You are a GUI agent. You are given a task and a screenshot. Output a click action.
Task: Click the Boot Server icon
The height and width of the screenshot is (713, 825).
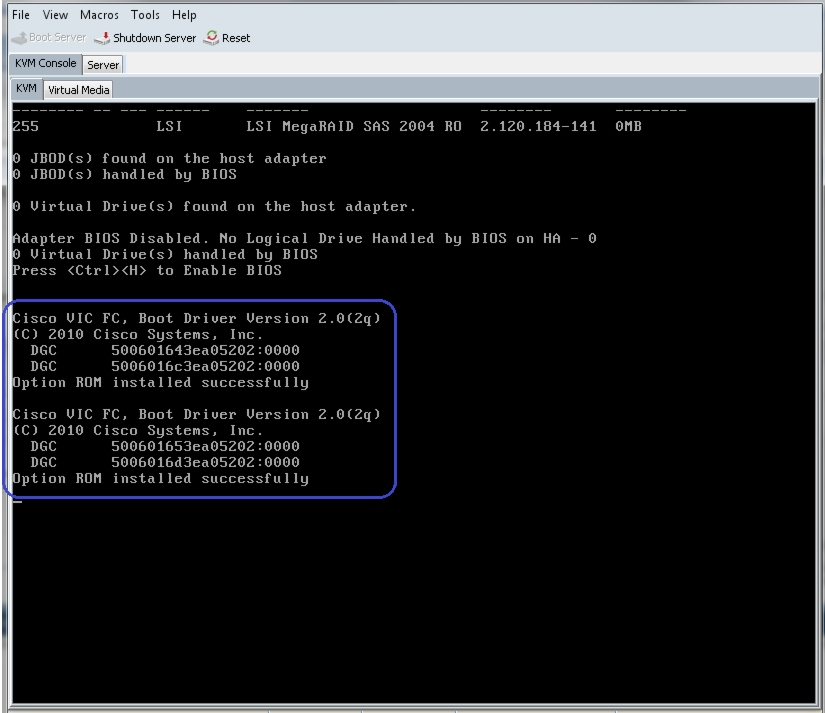coord(19,38)
